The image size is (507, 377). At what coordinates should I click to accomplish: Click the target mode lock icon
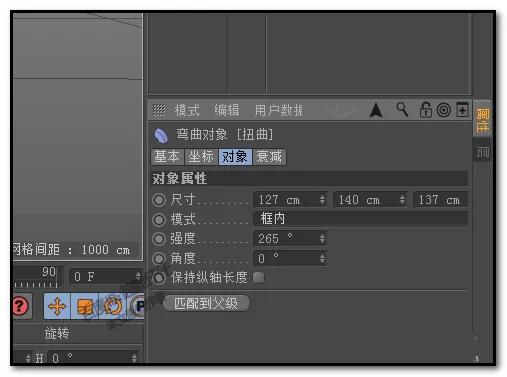443,110
